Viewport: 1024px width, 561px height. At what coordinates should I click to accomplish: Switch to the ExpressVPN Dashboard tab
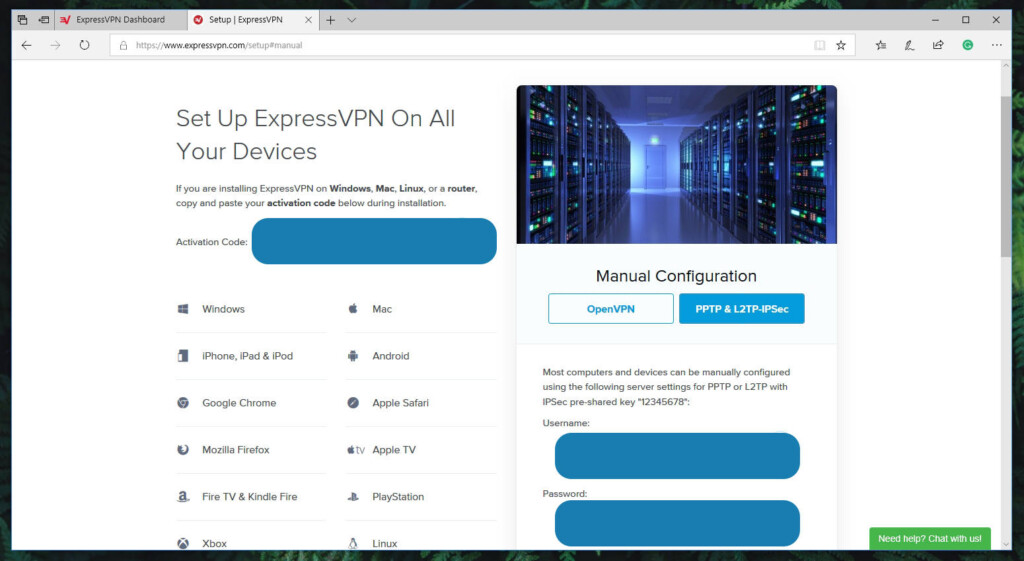point(120,20)
